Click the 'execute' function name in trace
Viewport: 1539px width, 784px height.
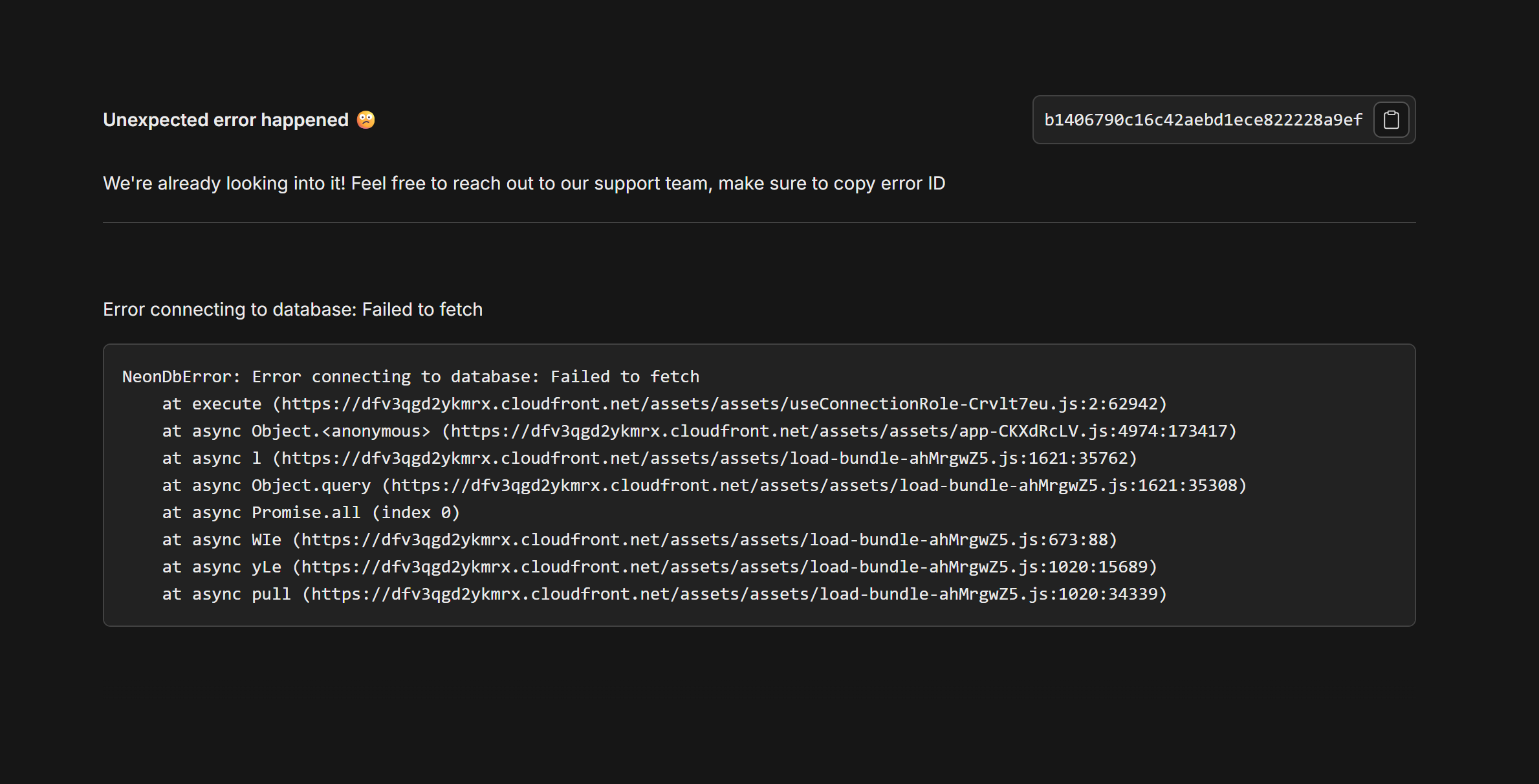(226, 404)
